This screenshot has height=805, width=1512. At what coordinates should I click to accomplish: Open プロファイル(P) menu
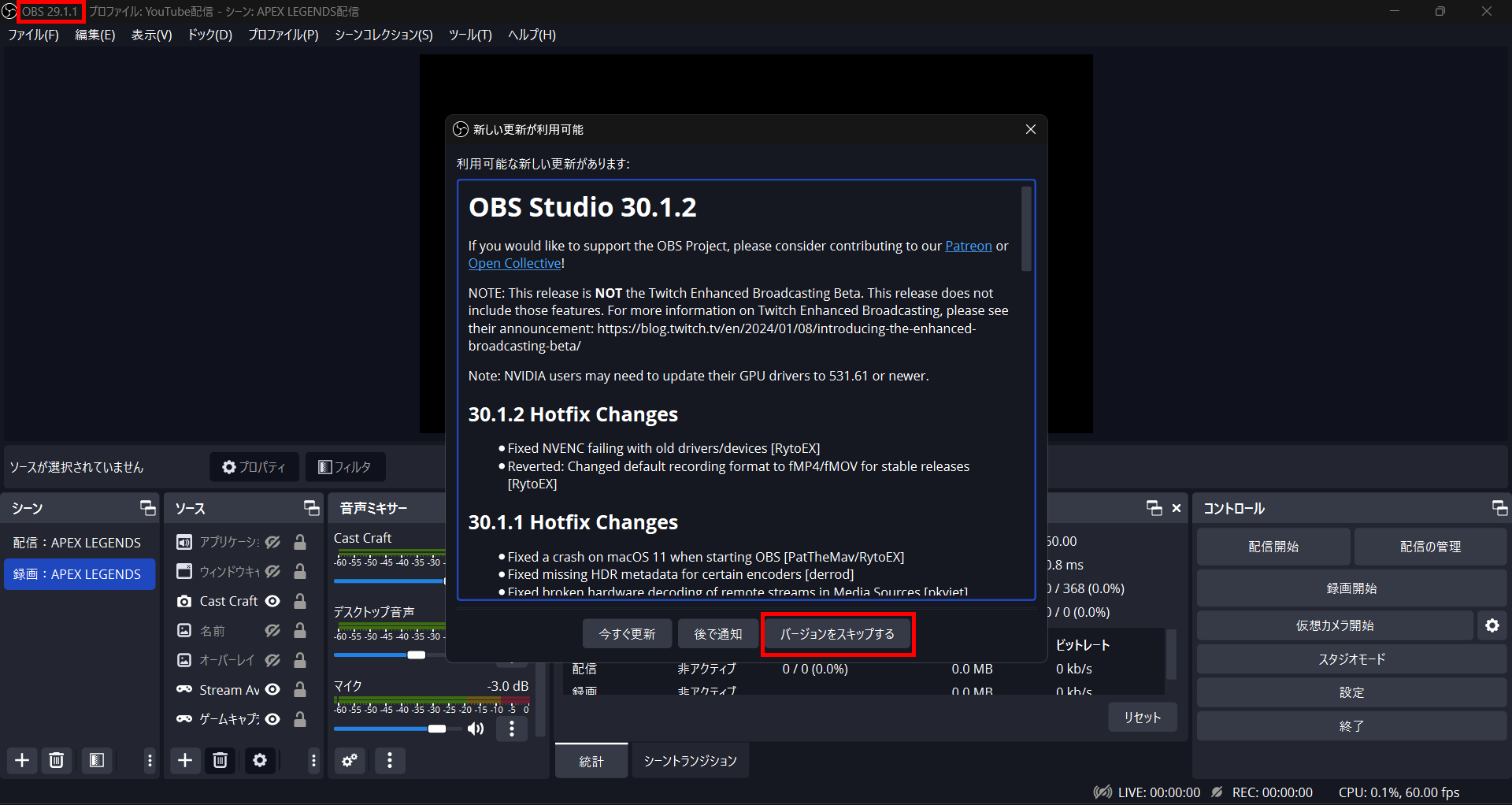pos(283,35)
